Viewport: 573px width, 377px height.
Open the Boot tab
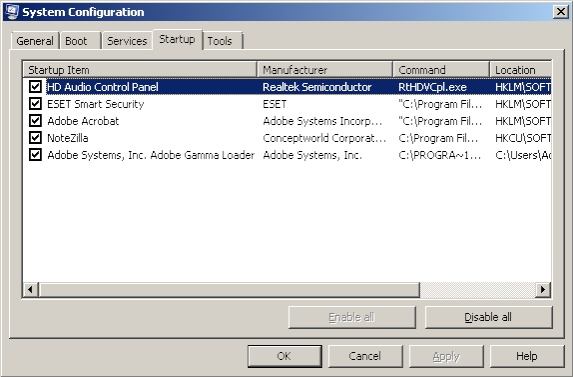(x=80, y=41)
